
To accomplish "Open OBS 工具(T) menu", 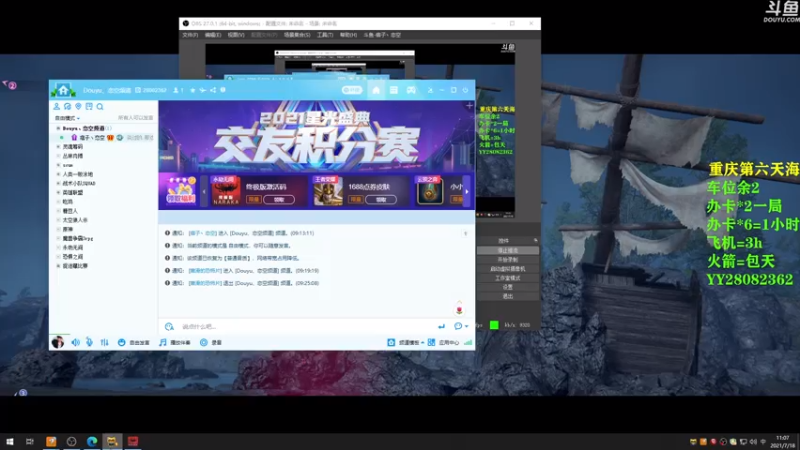I will tap(324, 35).
